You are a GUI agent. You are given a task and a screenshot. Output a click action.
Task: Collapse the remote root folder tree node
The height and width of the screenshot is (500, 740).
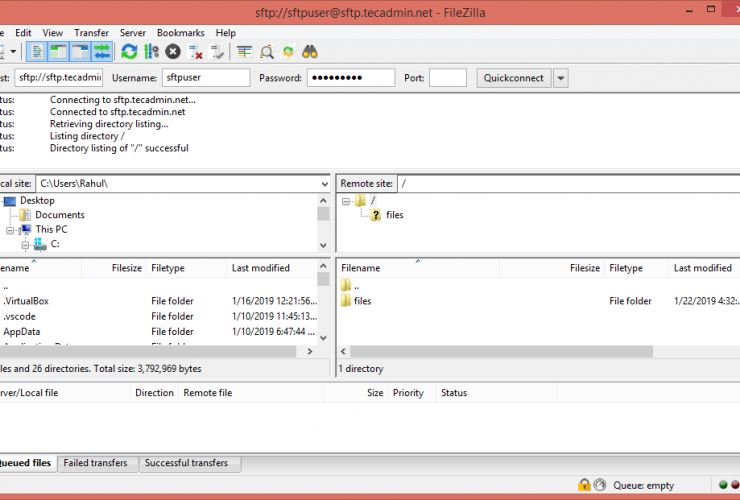(x=346, y=201)
